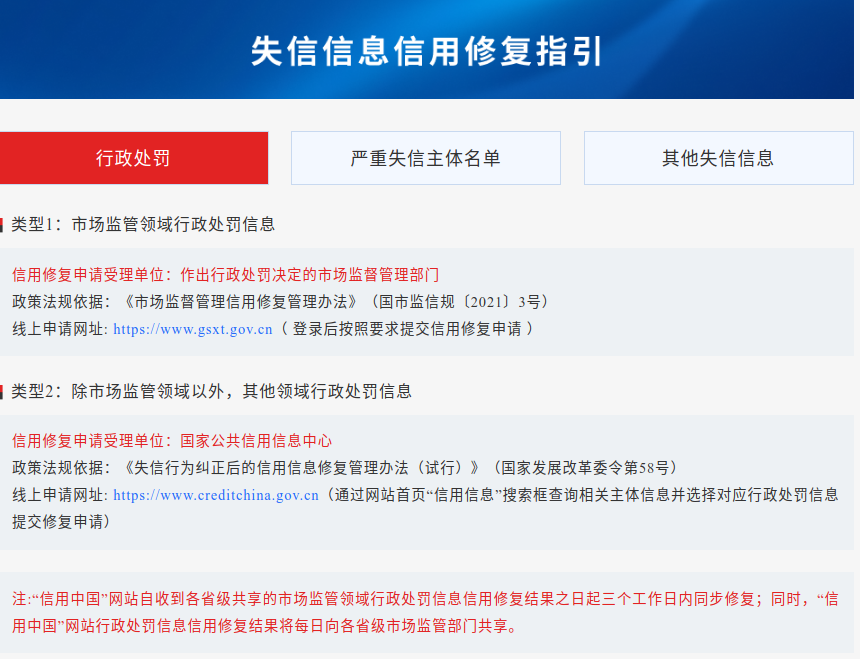Click the 失信信息信用修复指引 banner title
This screenshot has height=659, width=860.
point(427,52)
